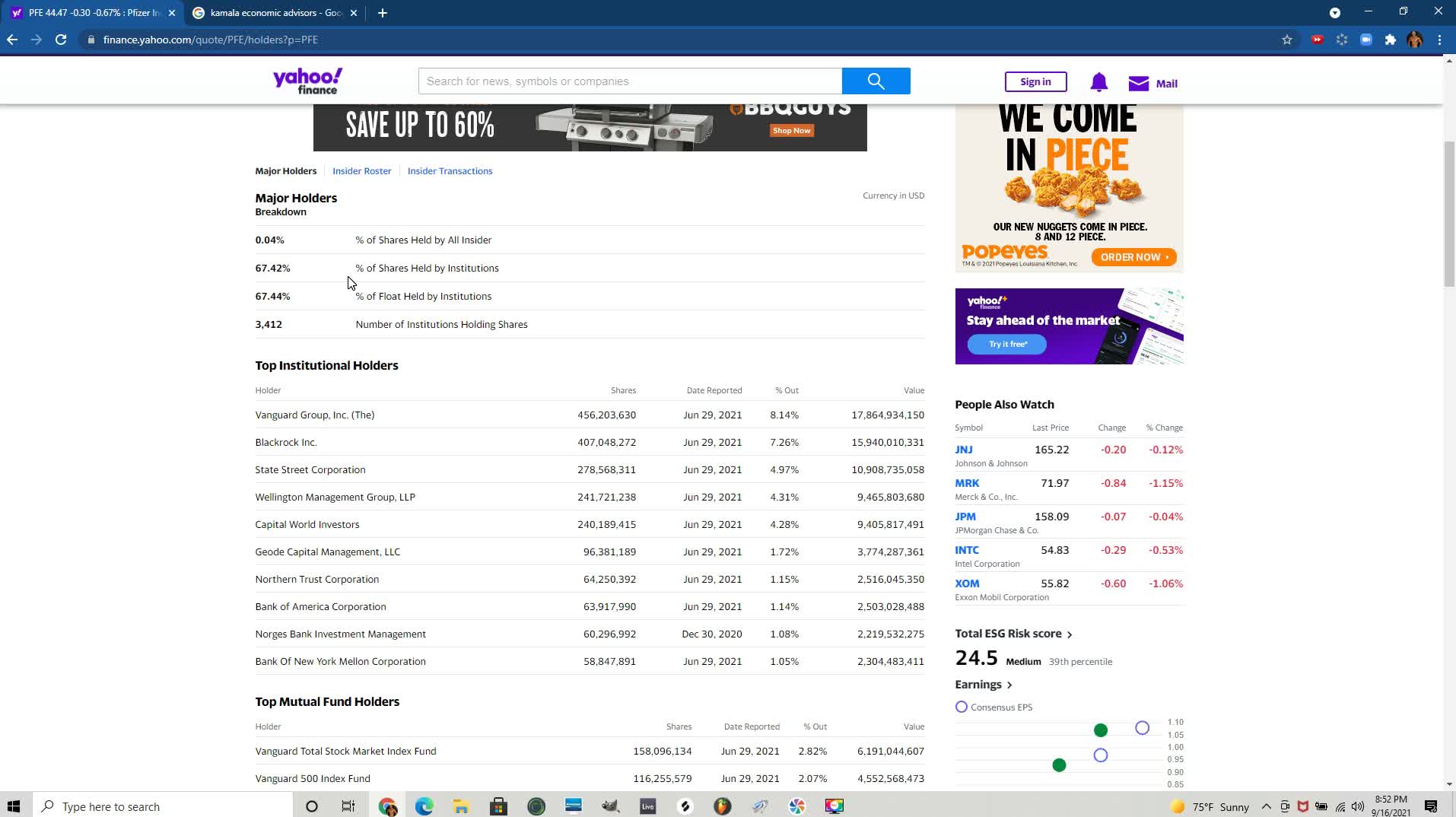Close the kamala economic advisors tab

point(354,13)
